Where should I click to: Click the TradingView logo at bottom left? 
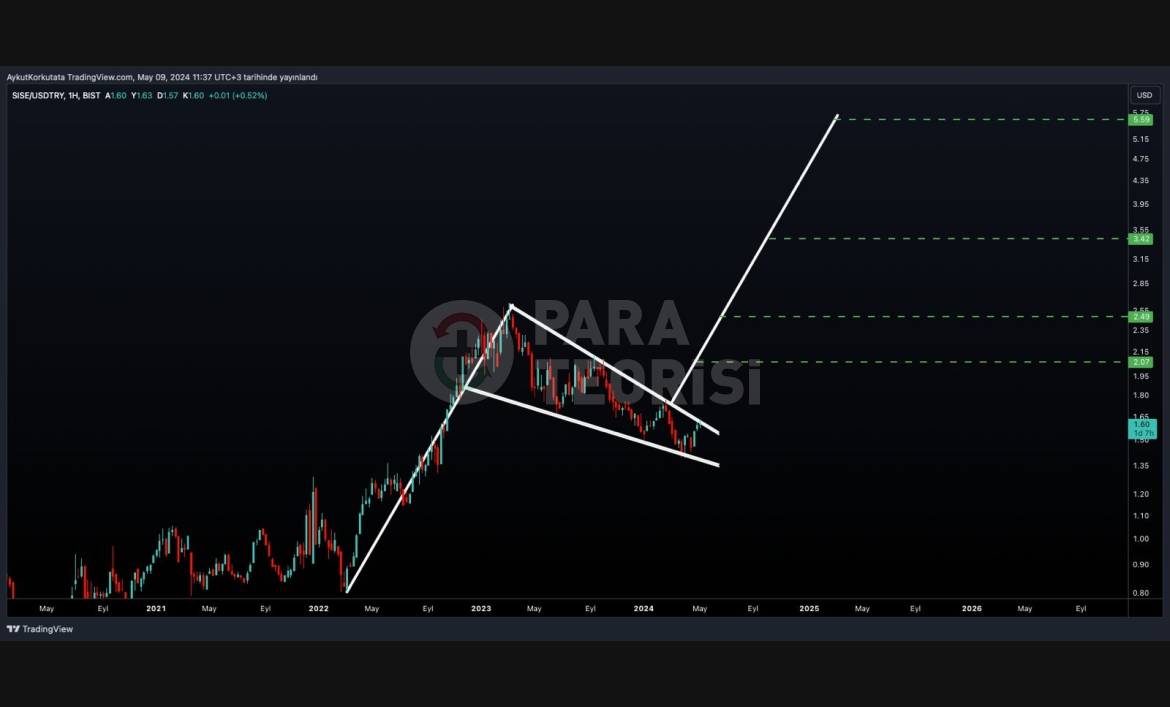(40, 629)
